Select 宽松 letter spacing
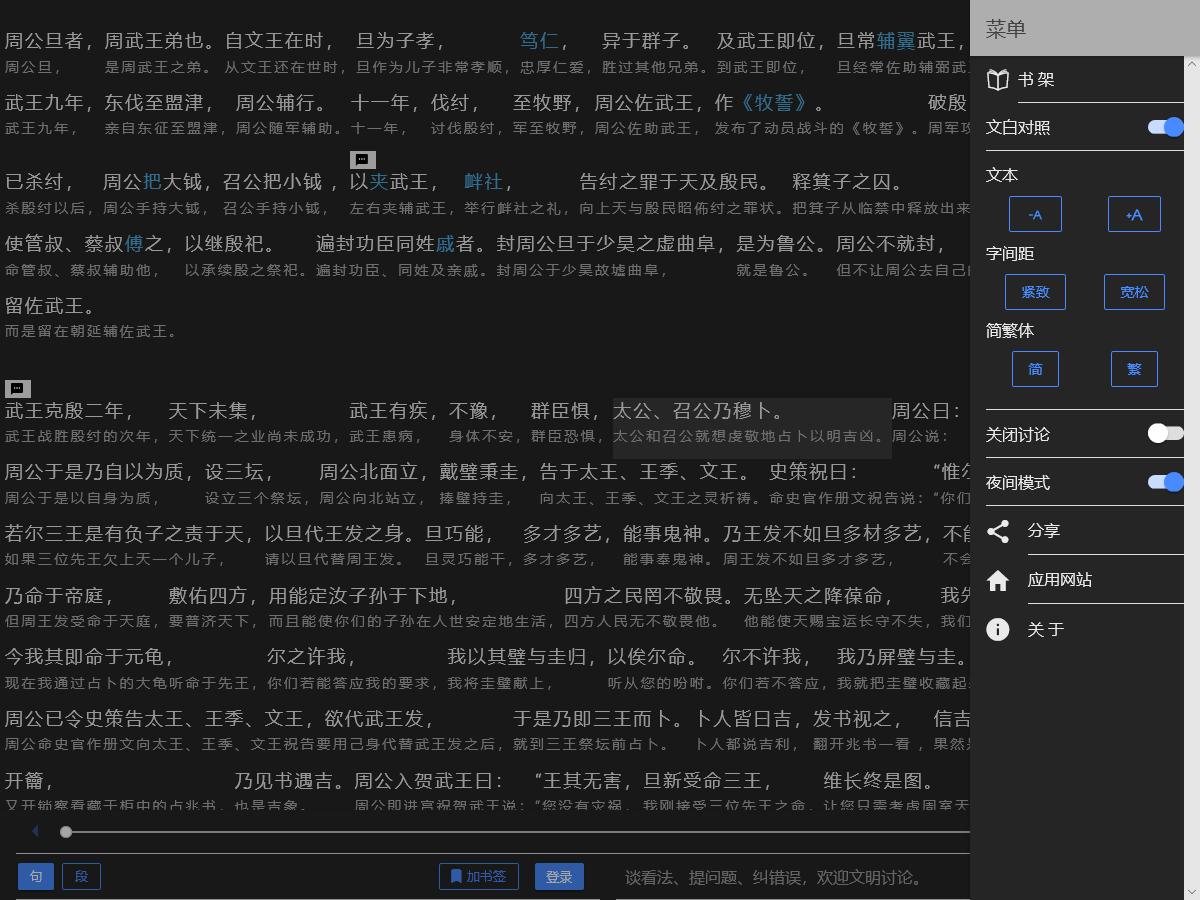The width and height of the screenshot is (1200, 900). coord(1134,291)
